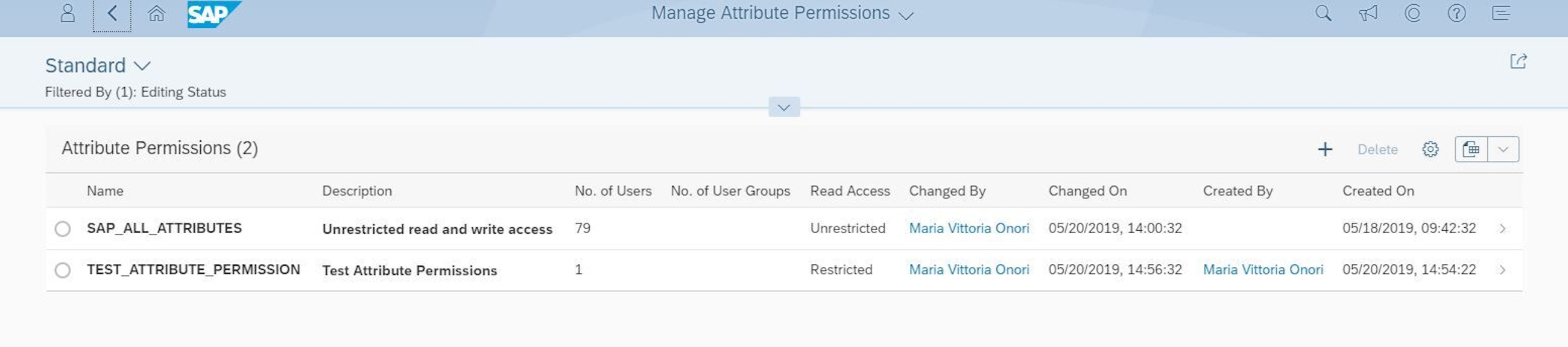Click the Name column header
Viewport: 1568px width, 347px height.
[x=106, y=191]
